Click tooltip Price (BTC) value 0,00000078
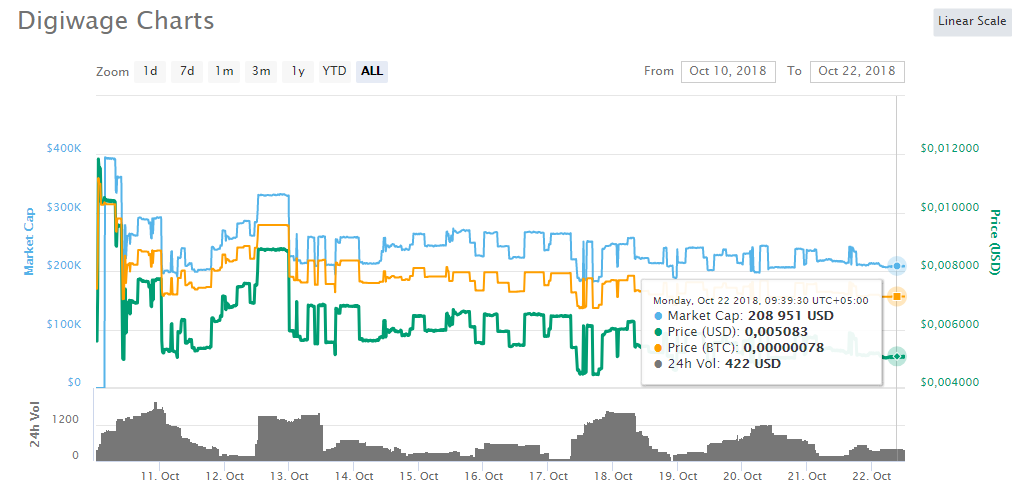Image resolution: width=1012 pixels, height=492 pixels. coord(784,348)
